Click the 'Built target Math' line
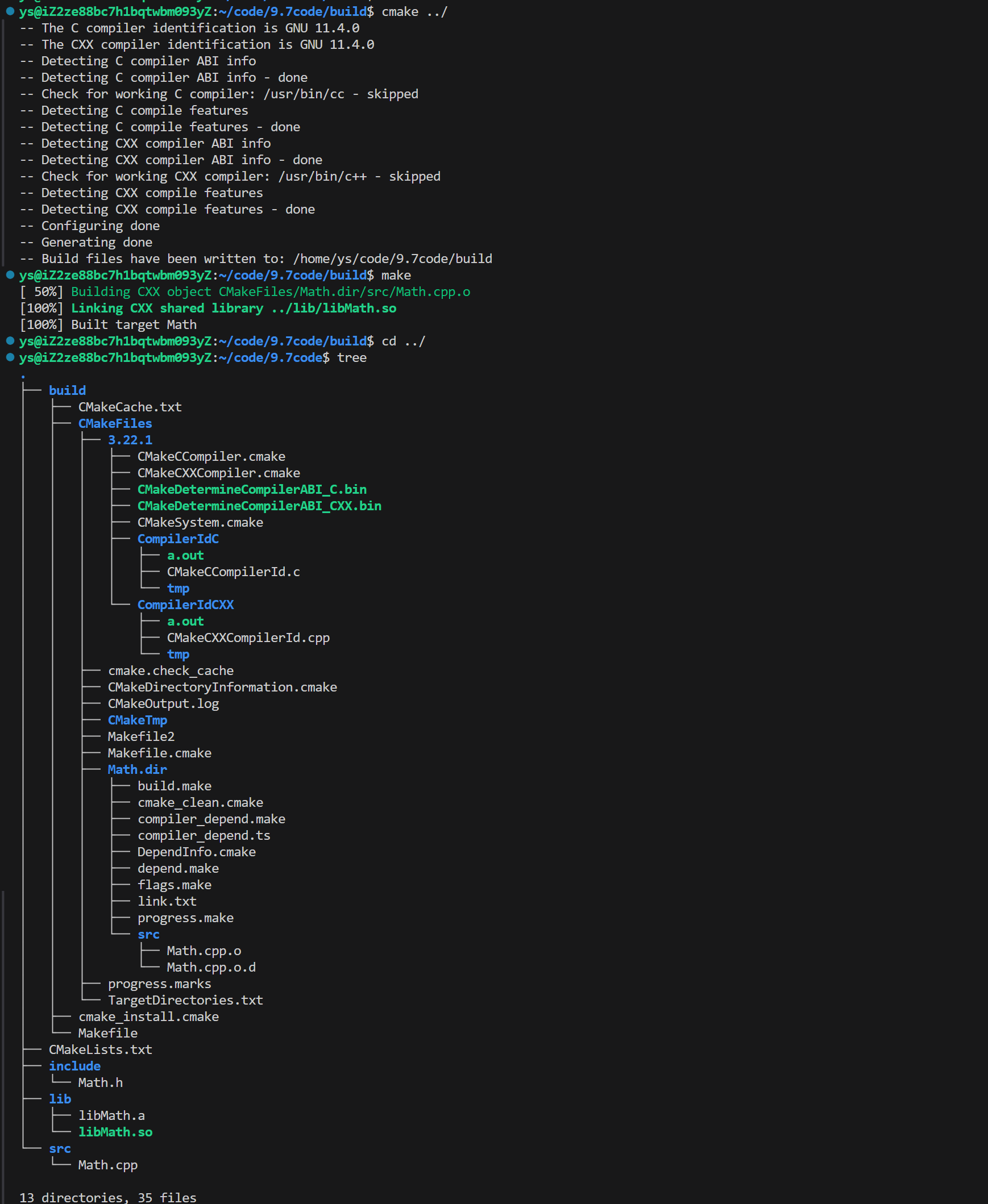The height and width of the screenshot is (1204, 988). [107, 325]
